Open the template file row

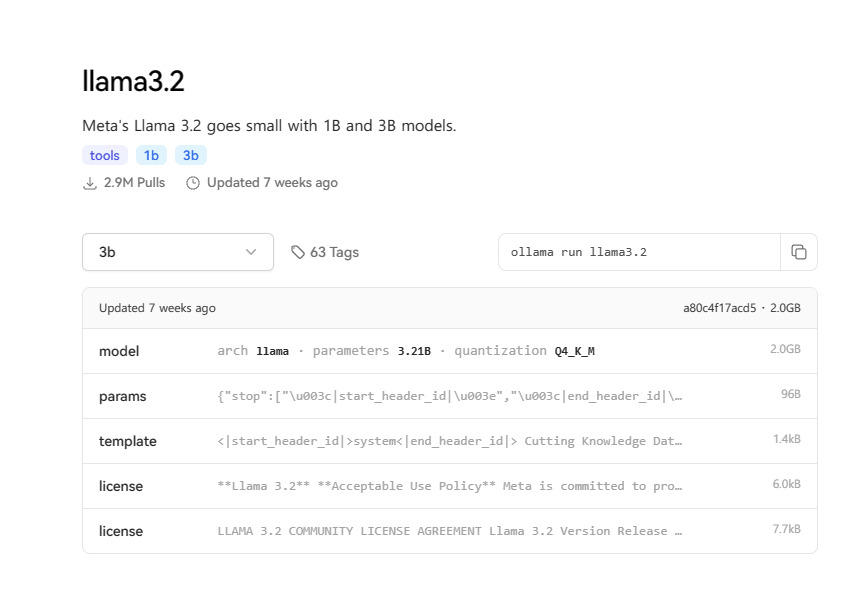pyautogui.click(x=449, y=441)
